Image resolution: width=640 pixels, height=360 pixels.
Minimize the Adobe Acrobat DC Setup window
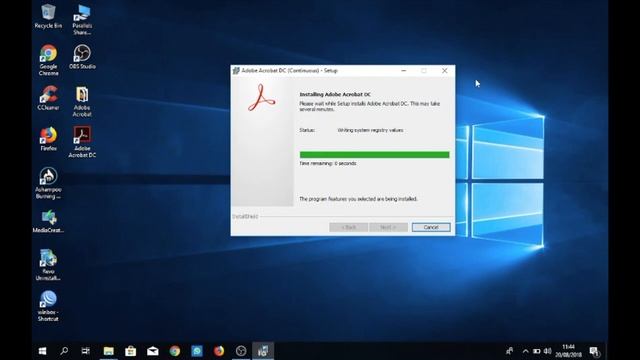pyautogui.click(x=404, y=71)
